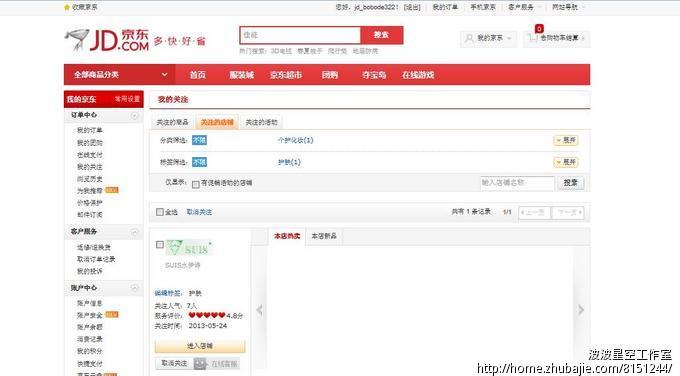Click the 护肤(1) tag filter
Viewport: 680px width, 376px height.
(289, 162)
